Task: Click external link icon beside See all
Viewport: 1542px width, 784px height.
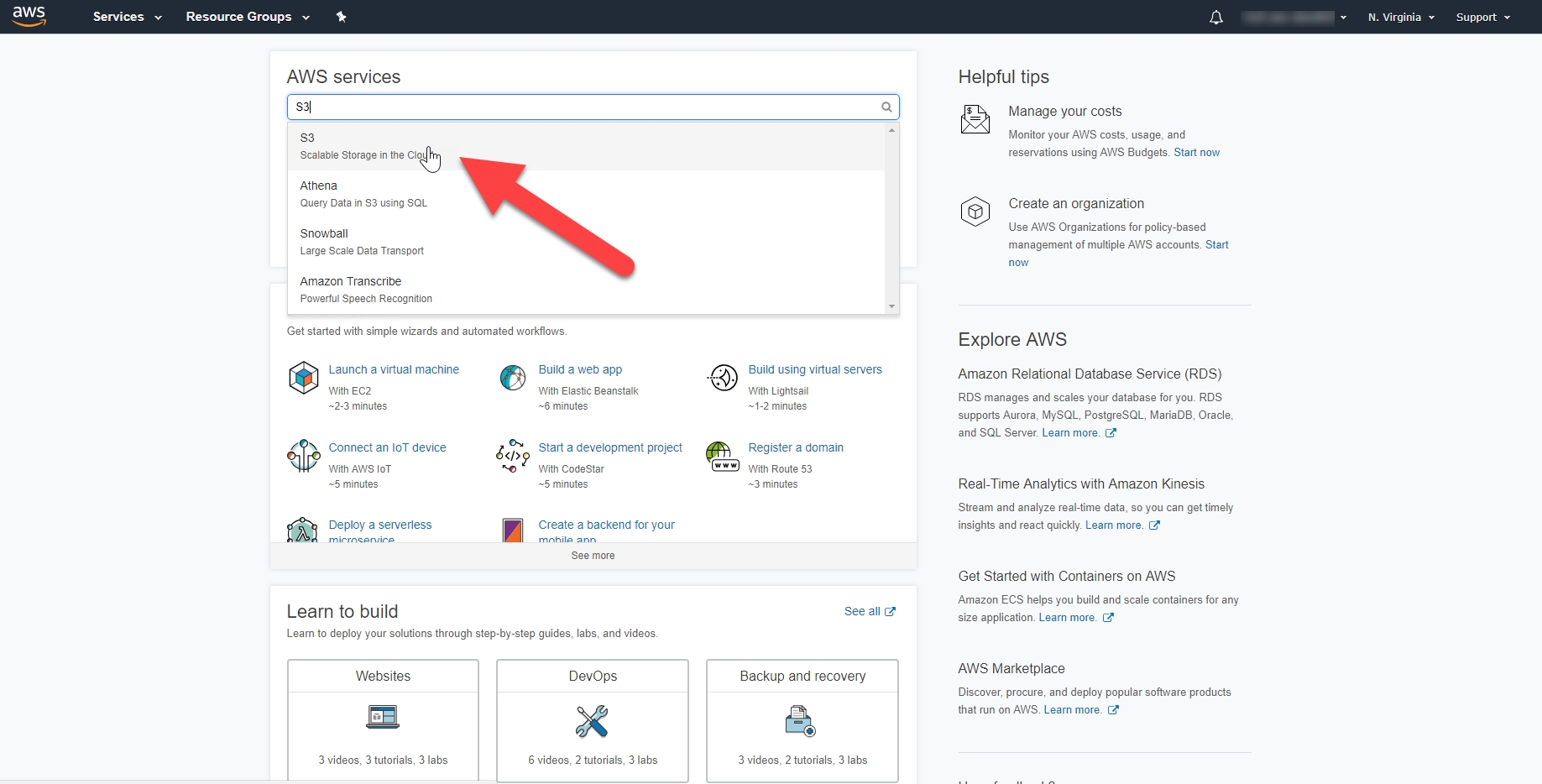Action: click(x=891, y=612)
